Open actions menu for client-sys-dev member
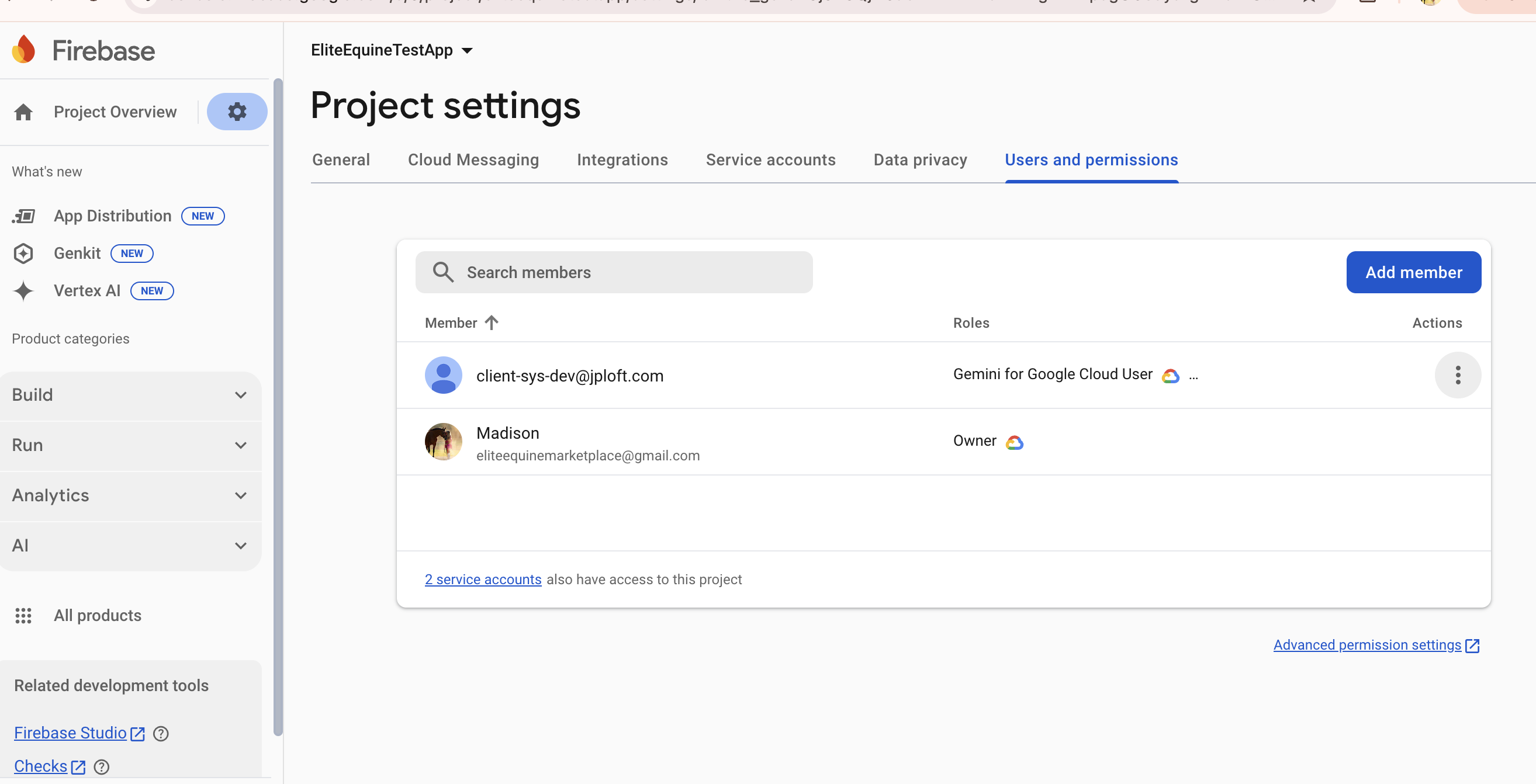 [1457, 375]
